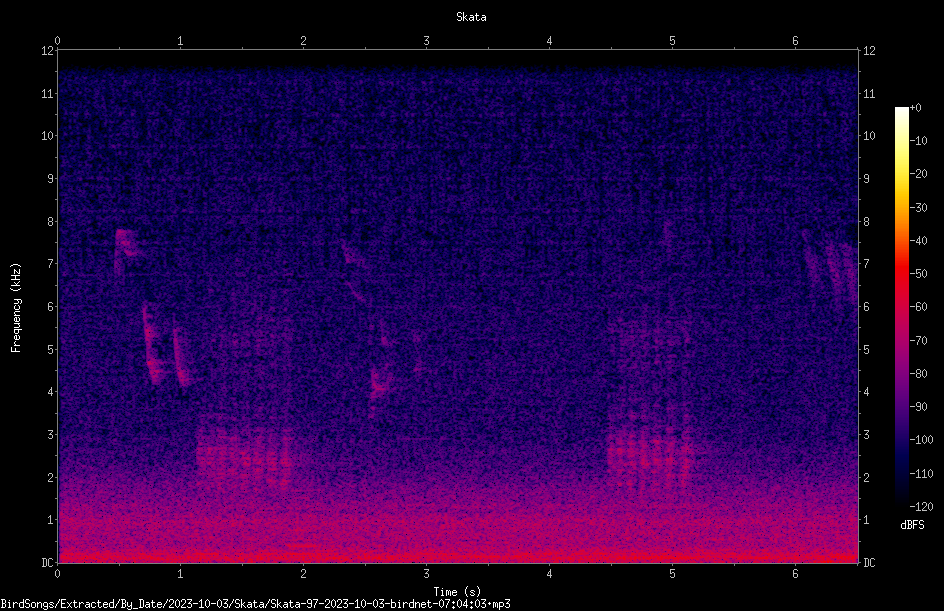
Task: Click the descending chirp near 0.75 s at 5 kHz
Action: (152, 343)
